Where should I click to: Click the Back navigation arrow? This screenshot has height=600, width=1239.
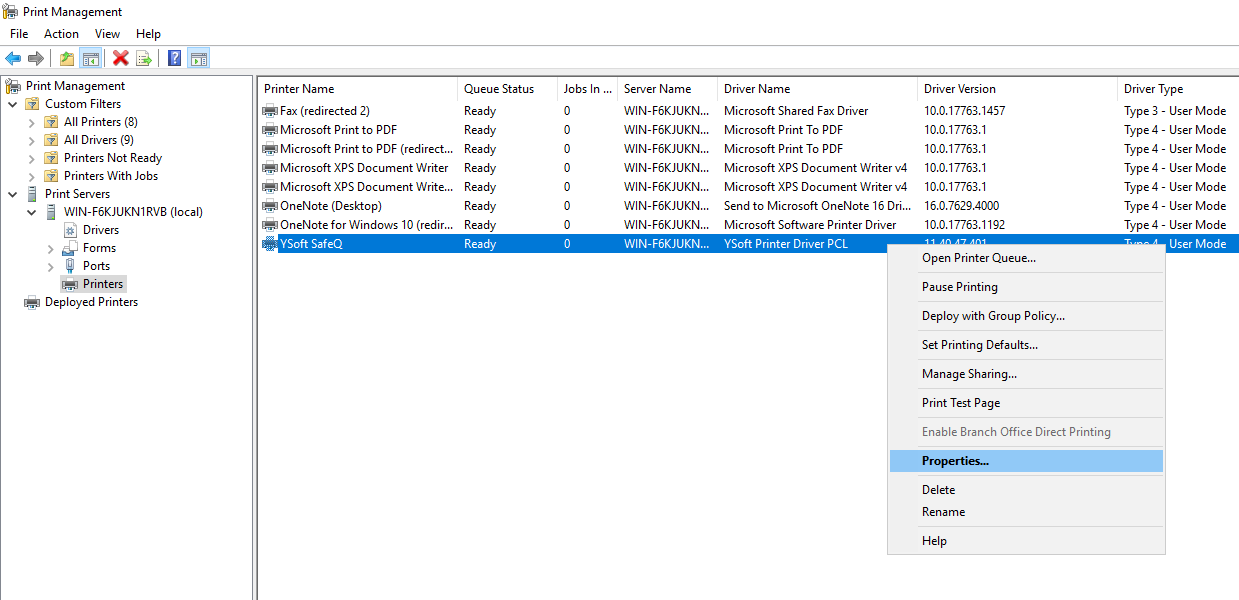[12, 58]
